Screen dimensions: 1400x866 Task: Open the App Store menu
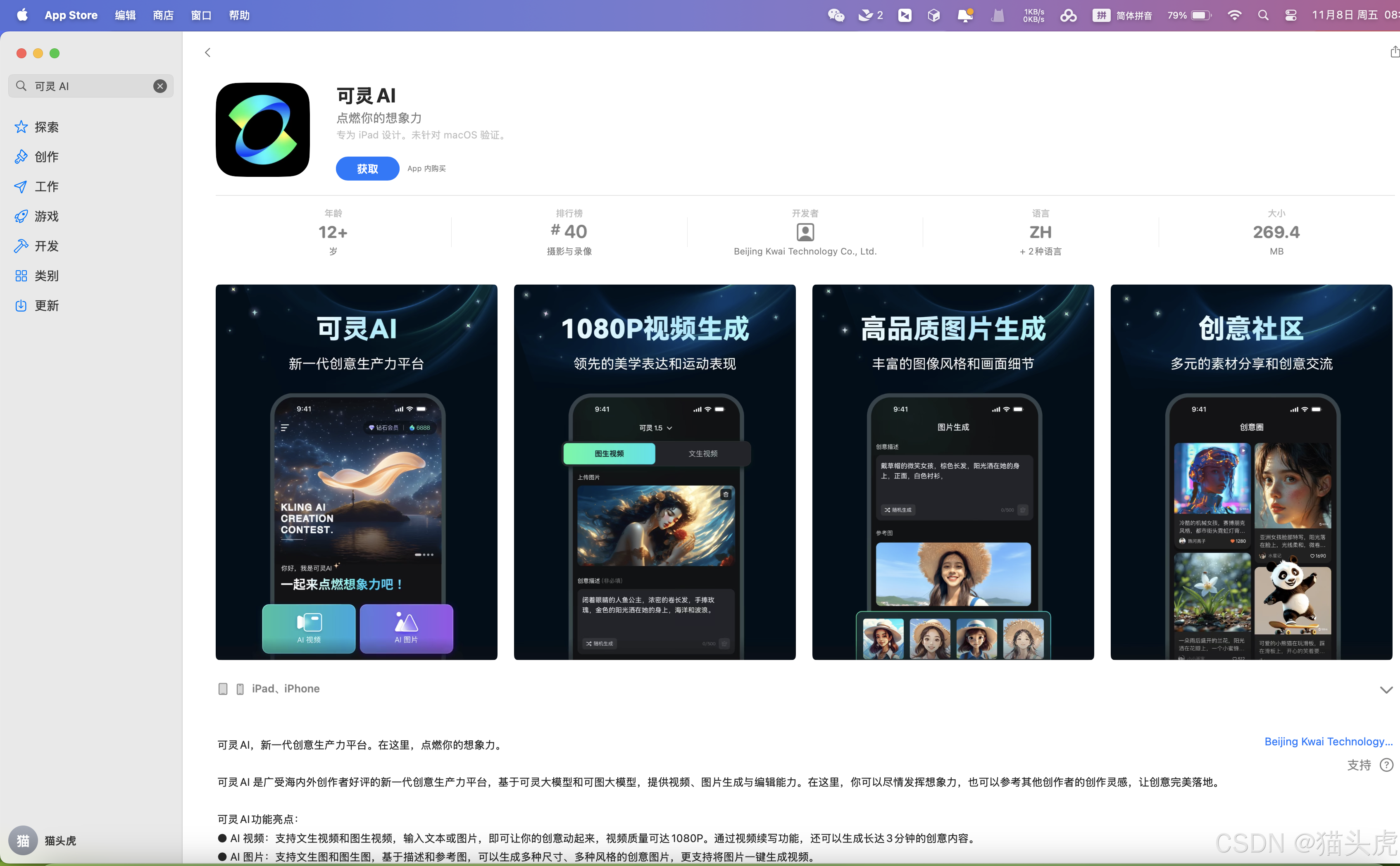[x=71, y=15]
